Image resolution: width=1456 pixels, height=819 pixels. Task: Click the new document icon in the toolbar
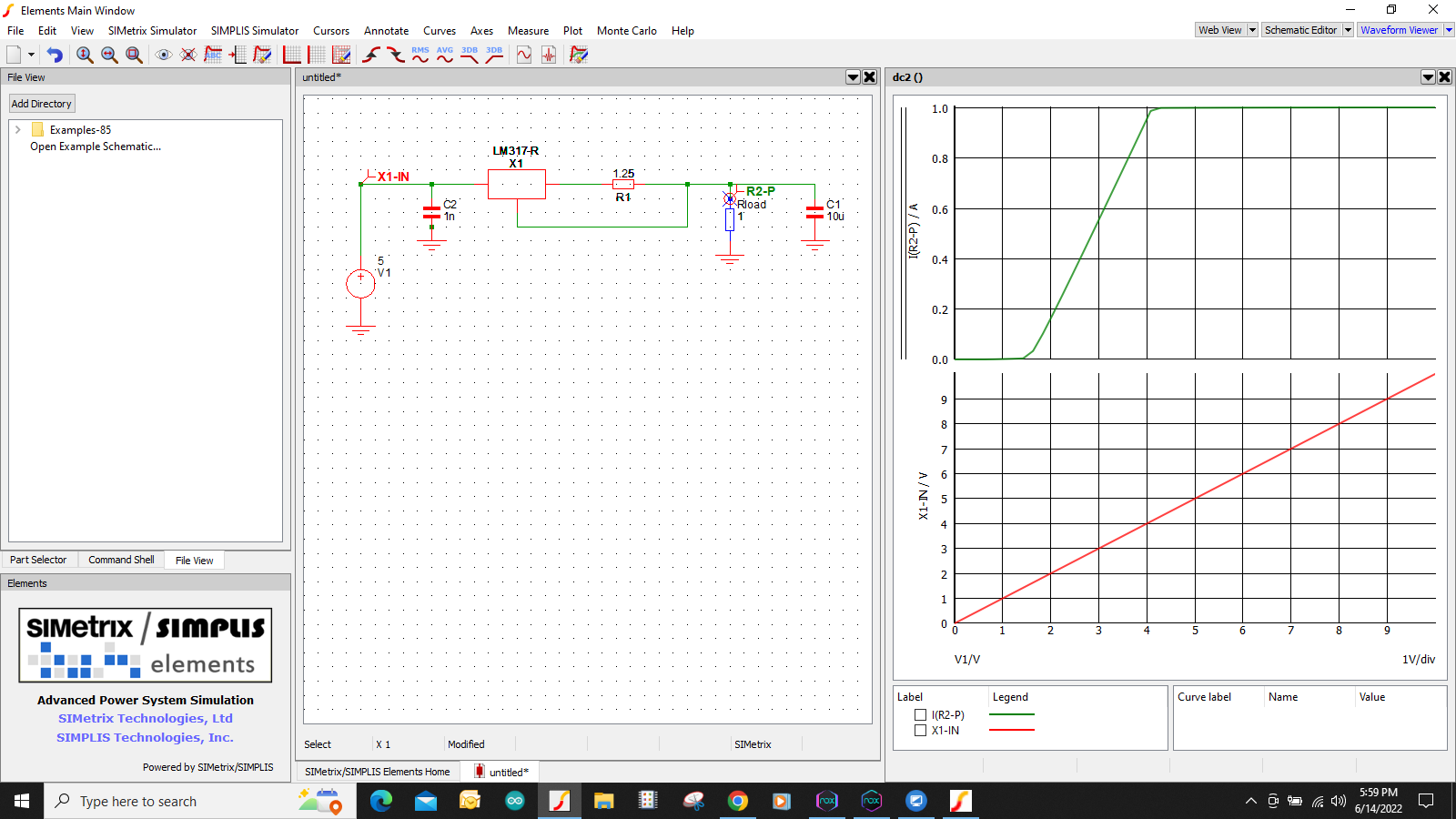tap(14, 55)
